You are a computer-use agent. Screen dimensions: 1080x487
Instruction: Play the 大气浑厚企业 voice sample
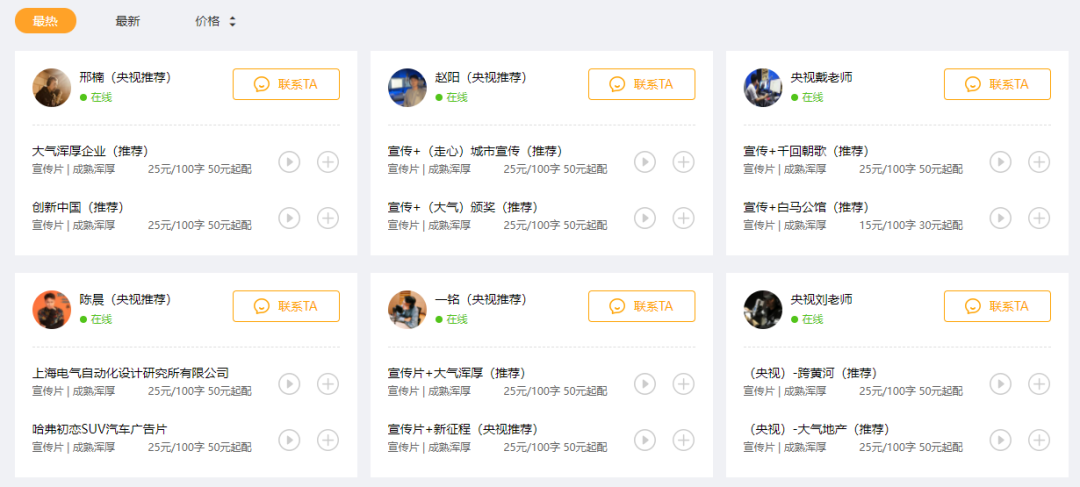pyautogui.click(x=289, y=161)
